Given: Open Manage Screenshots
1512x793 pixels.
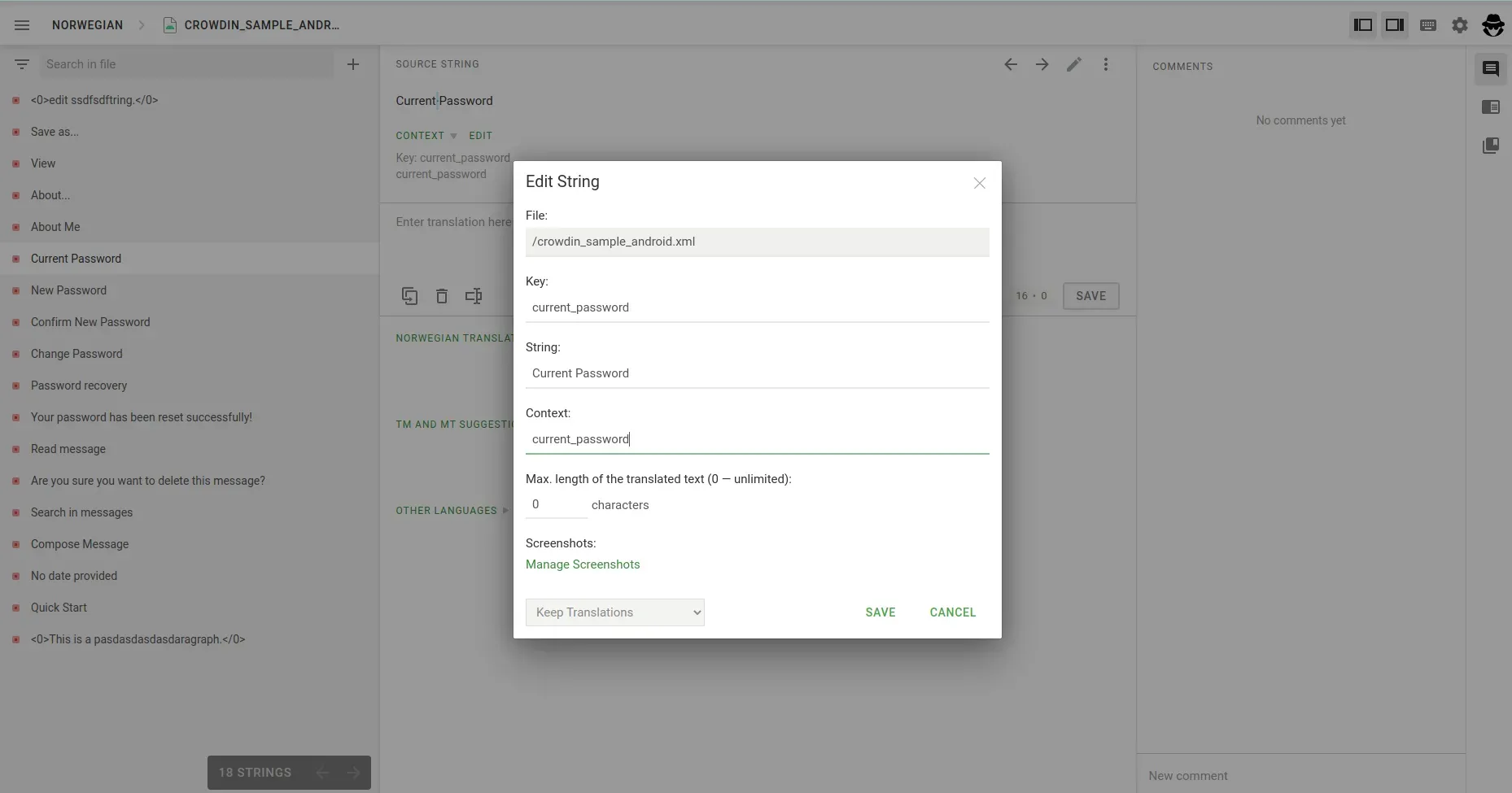Looking at the screenshot, I should (x=583, y=564).
